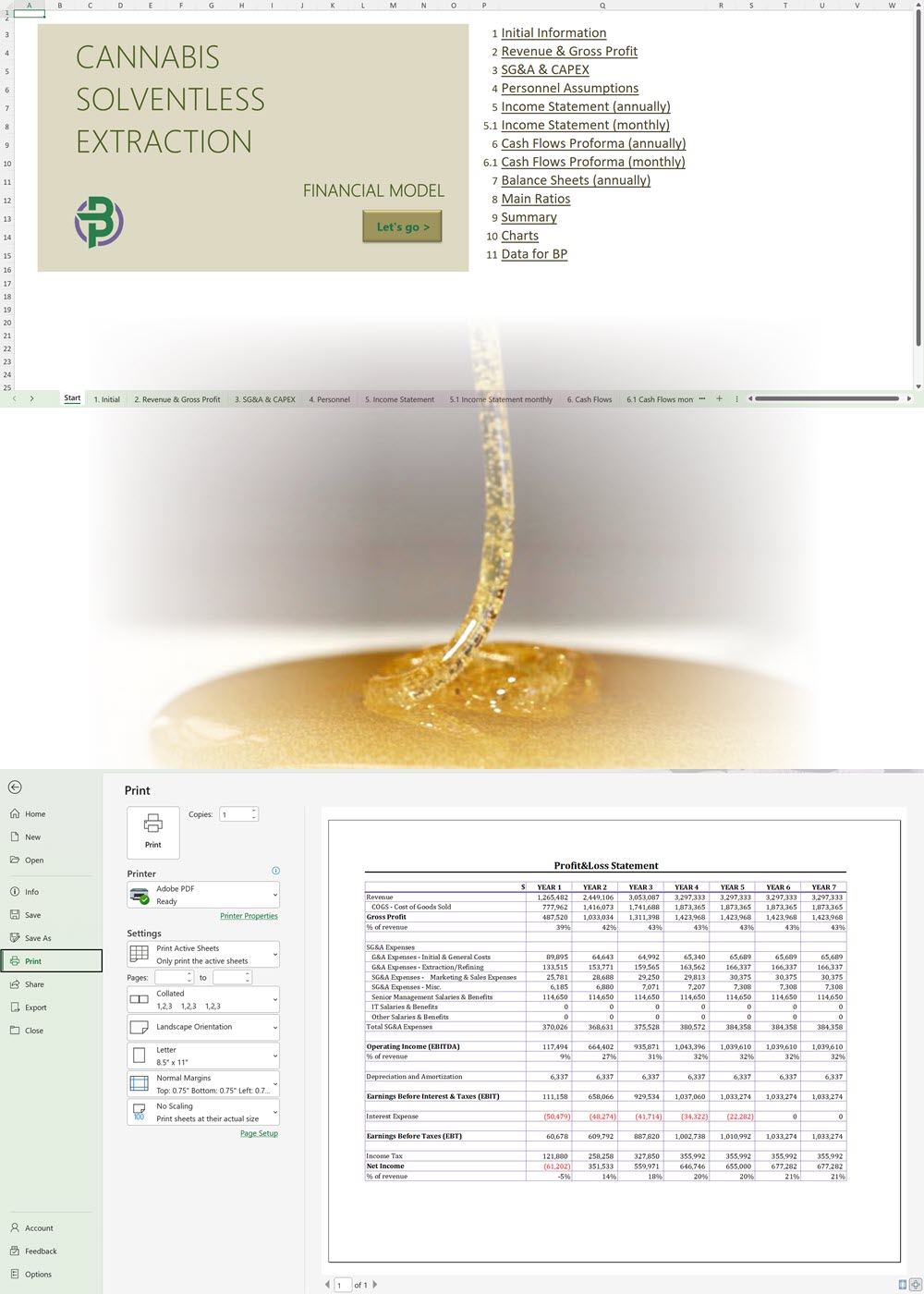Open Charts link
924x1294 pixels.
[x=519, y=237]
